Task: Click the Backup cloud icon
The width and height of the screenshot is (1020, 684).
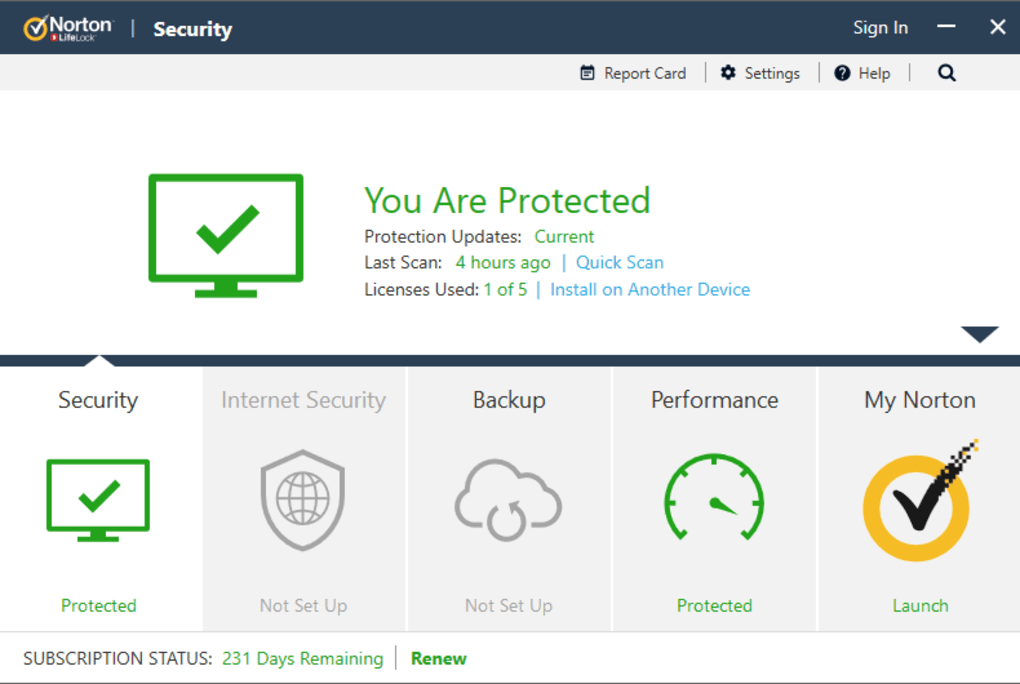Action: (508, 500)
